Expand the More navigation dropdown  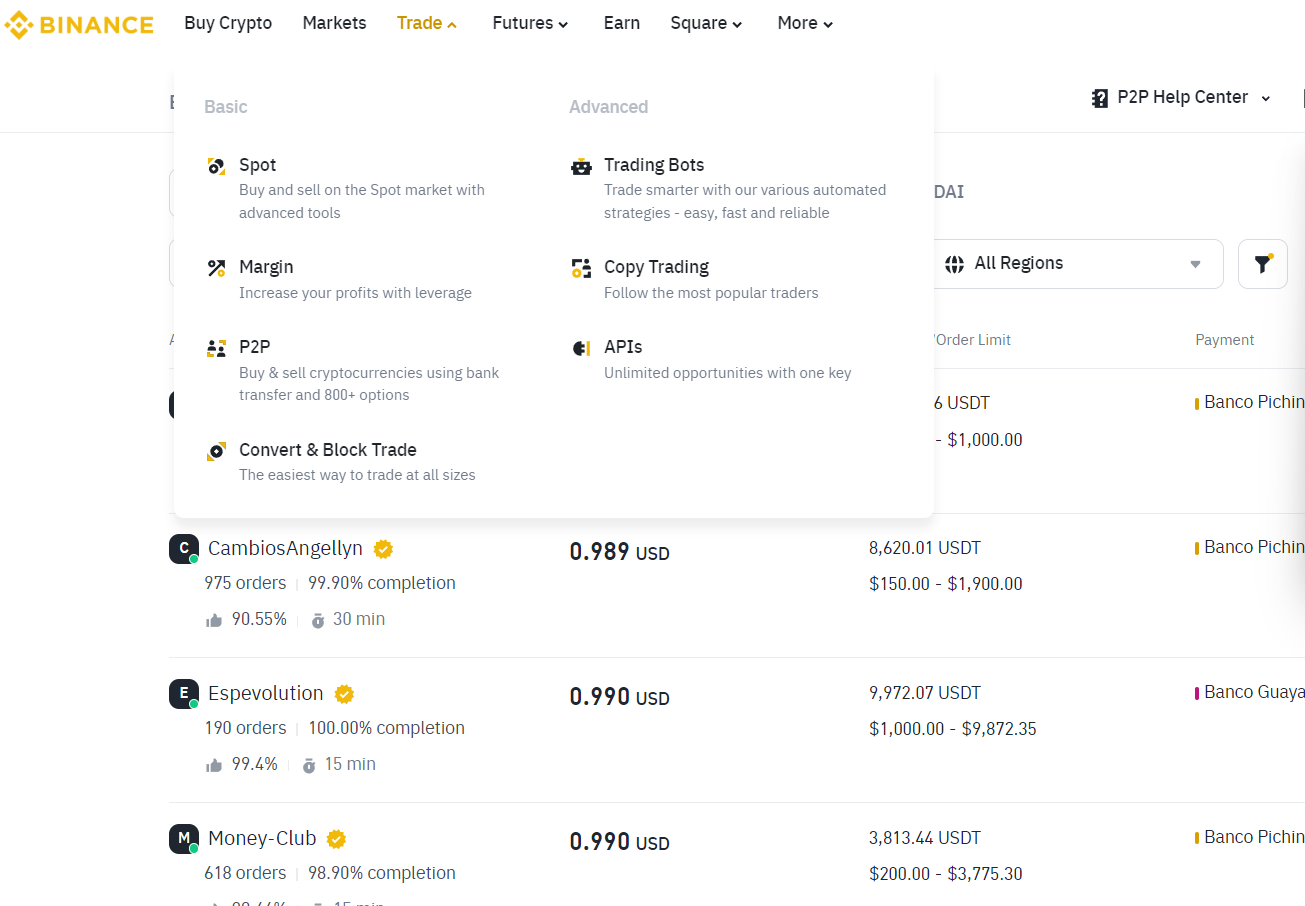[803, 23]
